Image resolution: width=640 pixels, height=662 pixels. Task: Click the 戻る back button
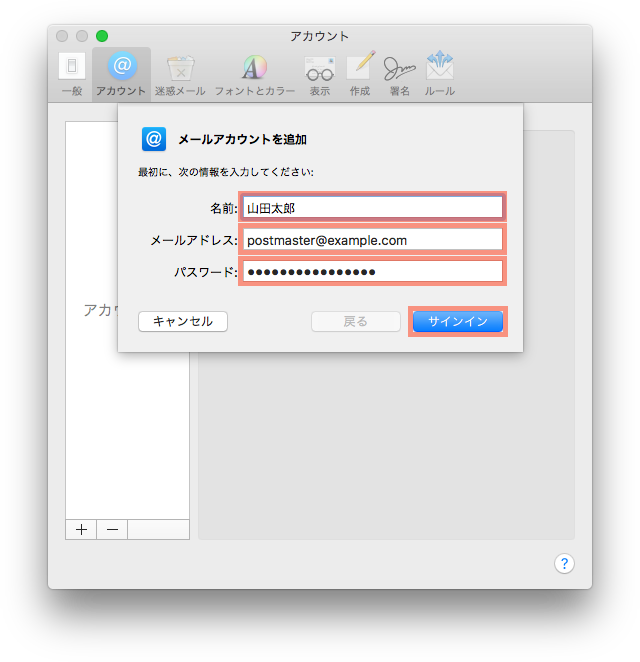click(355, 322)
